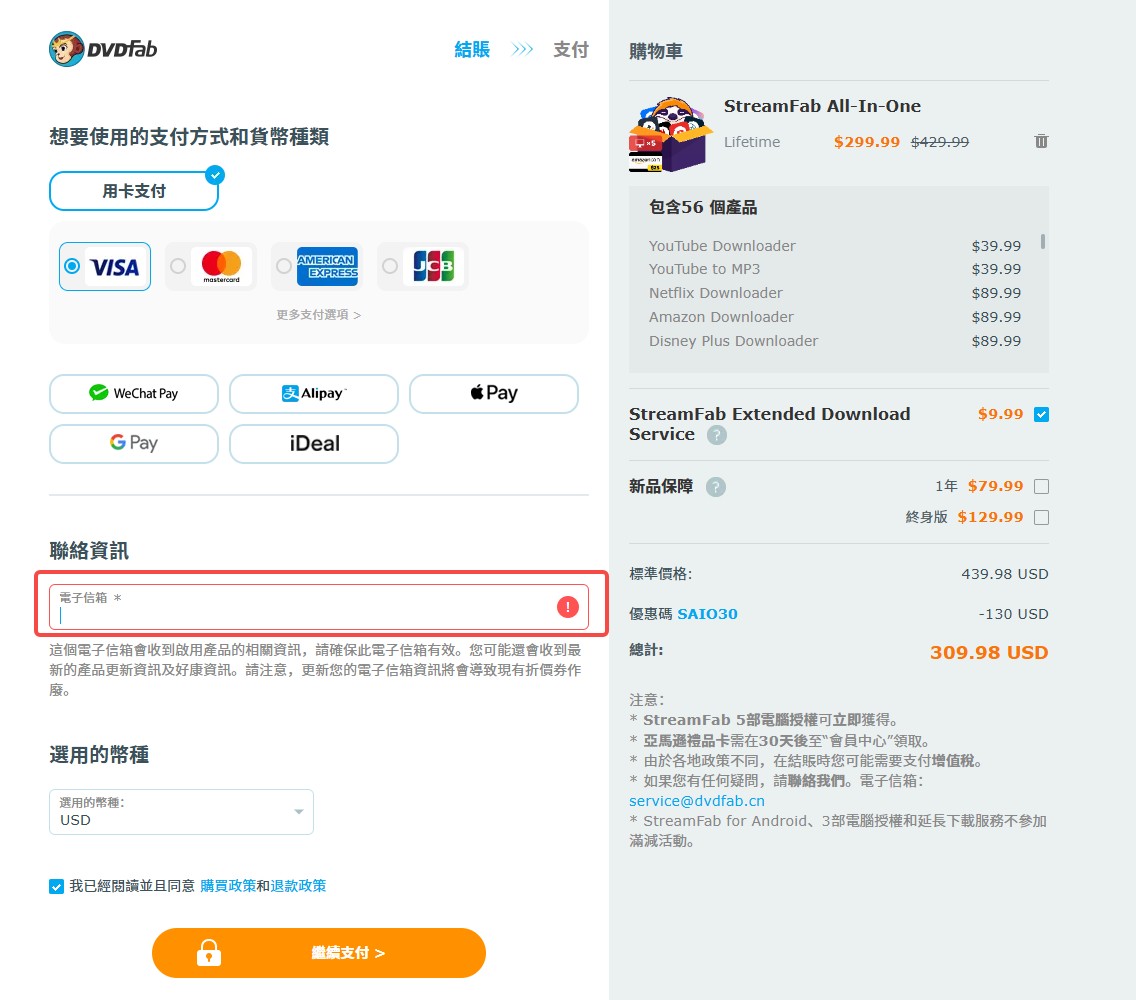Click the StreamFab All-In-One title

(822, 107)
